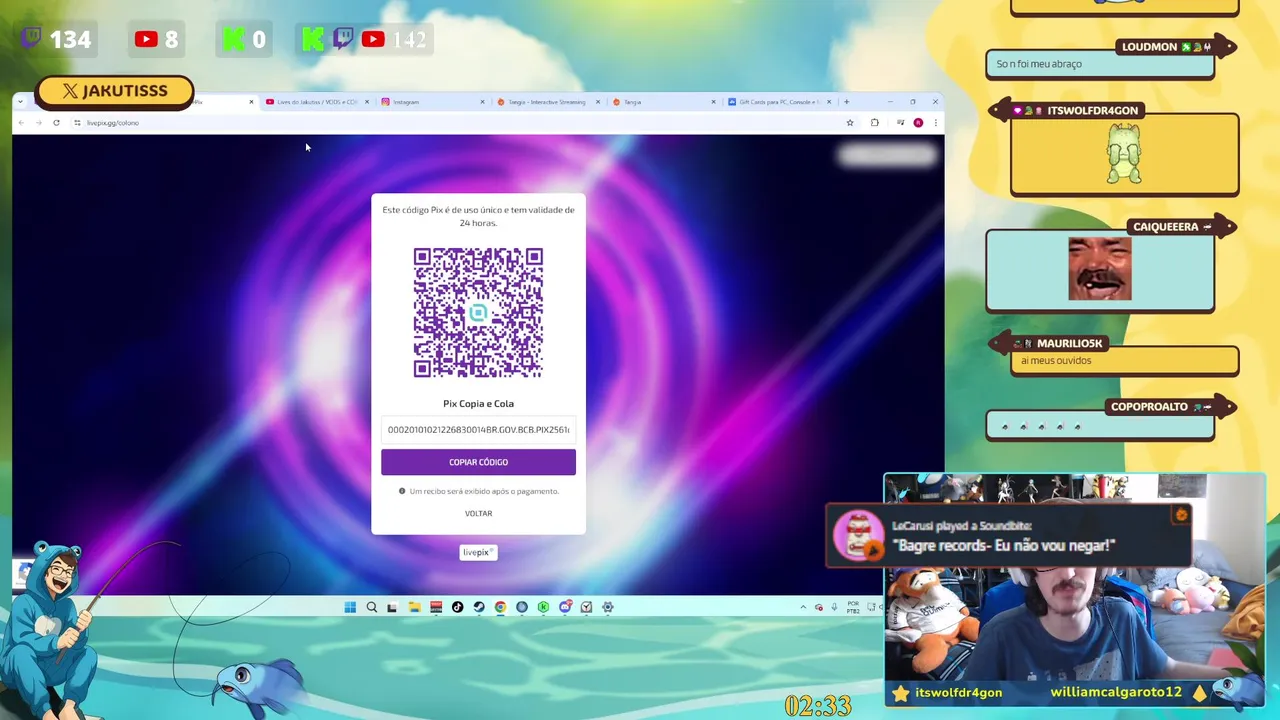Image resolution: width=1280 pixels, height=720 pixels.
Task: Click the X JAKUTISSS overlay badge
Action: pos(114,91)
